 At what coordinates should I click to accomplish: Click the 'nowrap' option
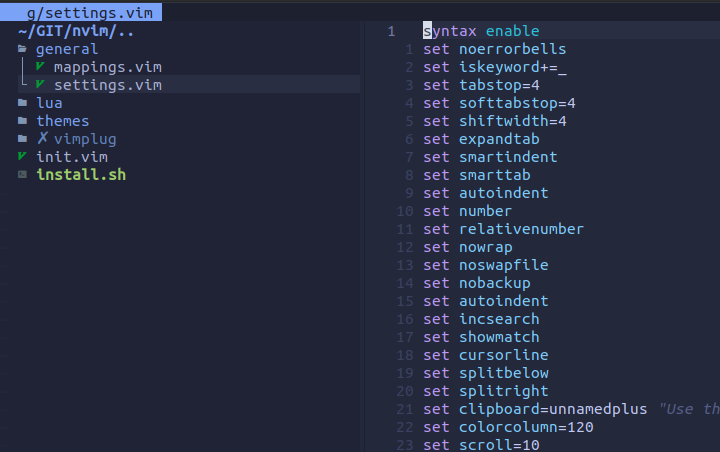click(486, 247)
